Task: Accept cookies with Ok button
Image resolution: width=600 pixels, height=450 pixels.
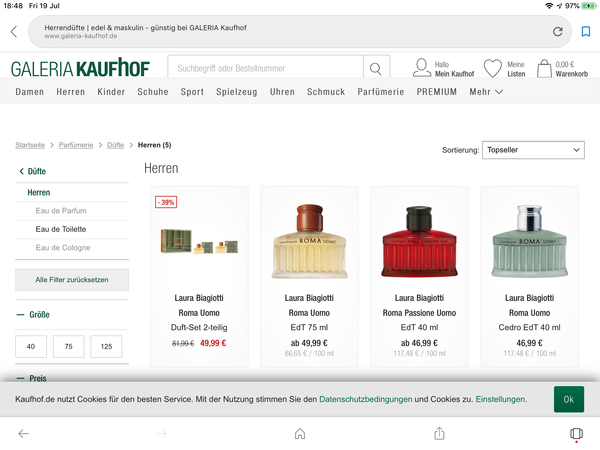Action: [569, 399]
